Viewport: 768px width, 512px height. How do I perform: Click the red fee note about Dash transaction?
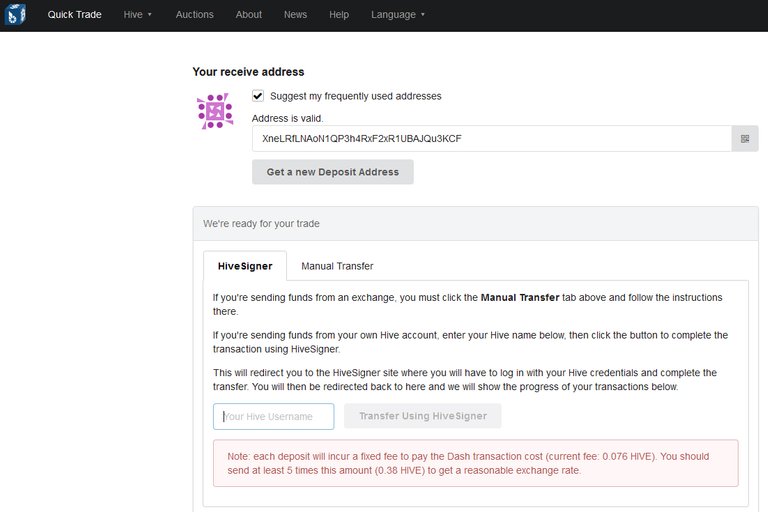[x=476, y=463]
